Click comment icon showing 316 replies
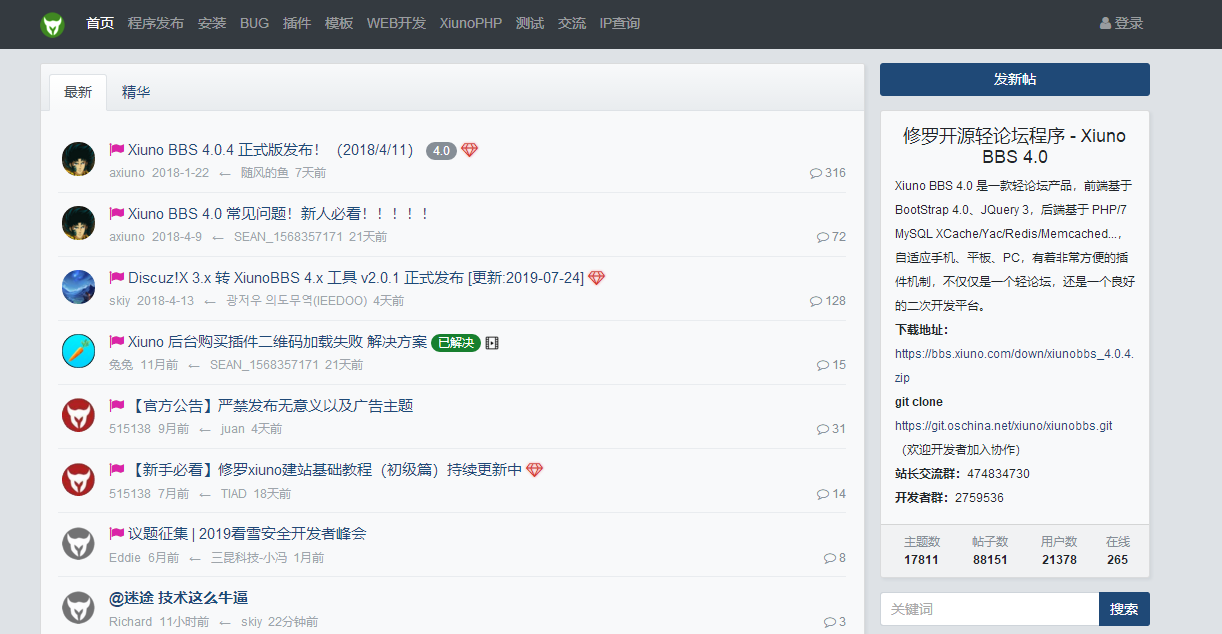The height and width of the screenshot is (634, 1222). pos(816,173)
